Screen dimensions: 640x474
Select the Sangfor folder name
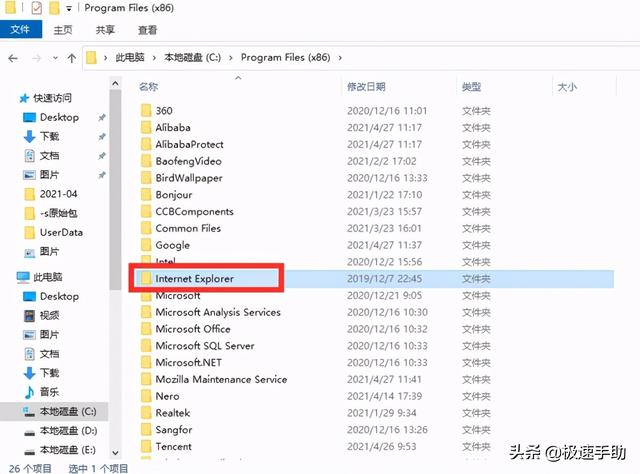coord(174,429)
